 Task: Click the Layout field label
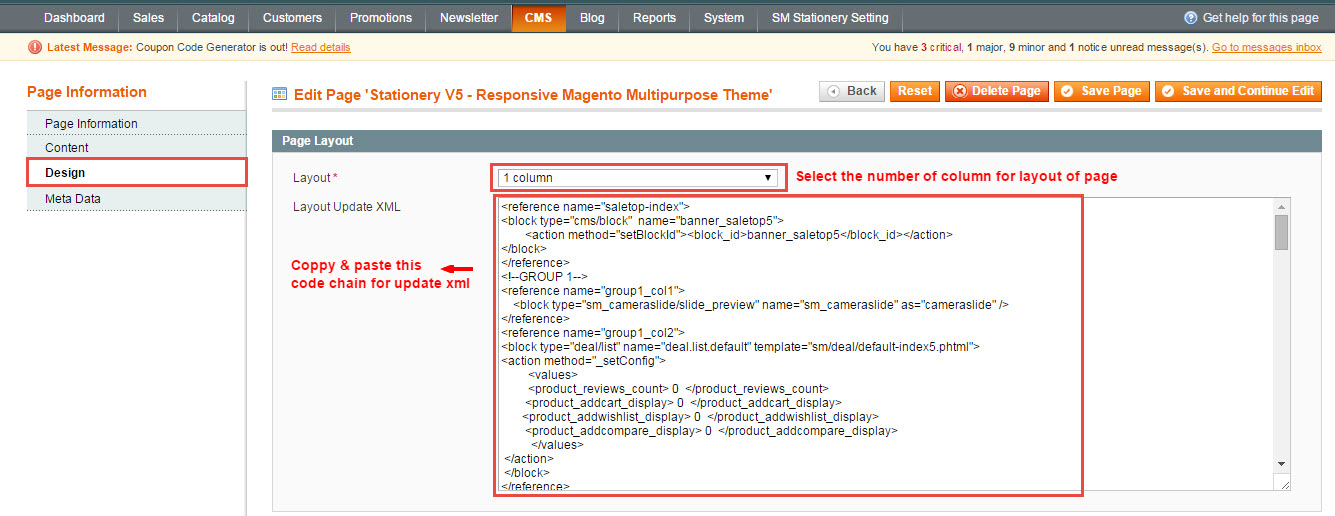(x=315, y=178)
